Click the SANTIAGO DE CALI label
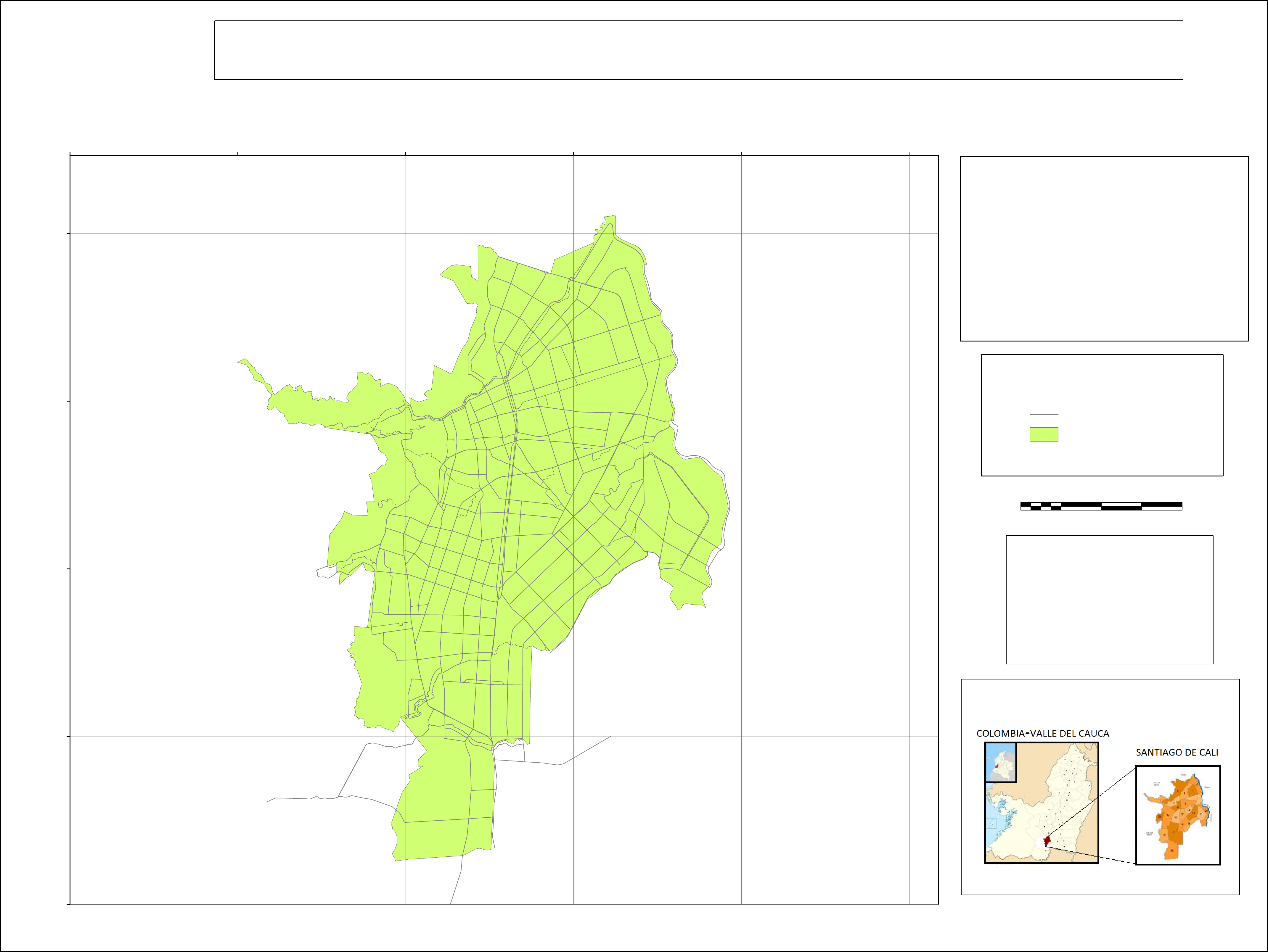 point(1177,753)
